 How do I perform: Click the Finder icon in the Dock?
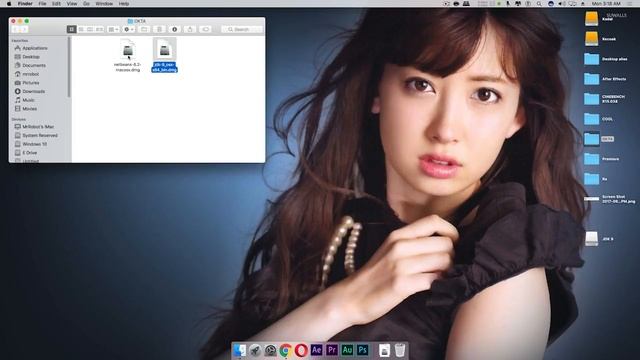[239, 350]
